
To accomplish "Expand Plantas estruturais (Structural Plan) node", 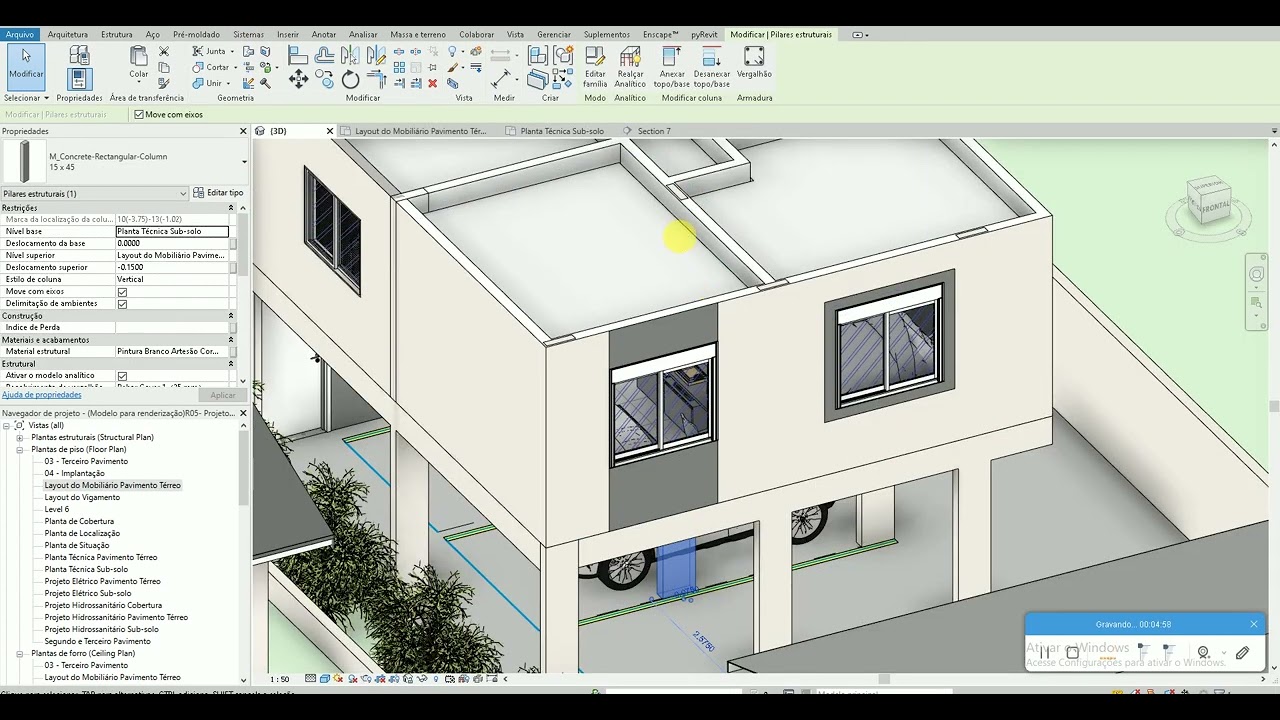I will click(x=19, y=438).
